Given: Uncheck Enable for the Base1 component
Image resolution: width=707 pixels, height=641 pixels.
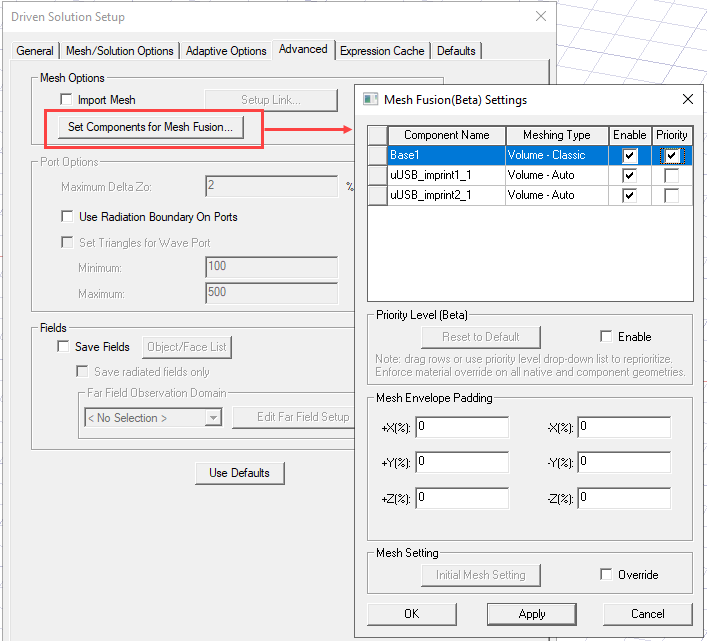Looking at the screenshot, I should pyautogui.click(x=629, y=156).
